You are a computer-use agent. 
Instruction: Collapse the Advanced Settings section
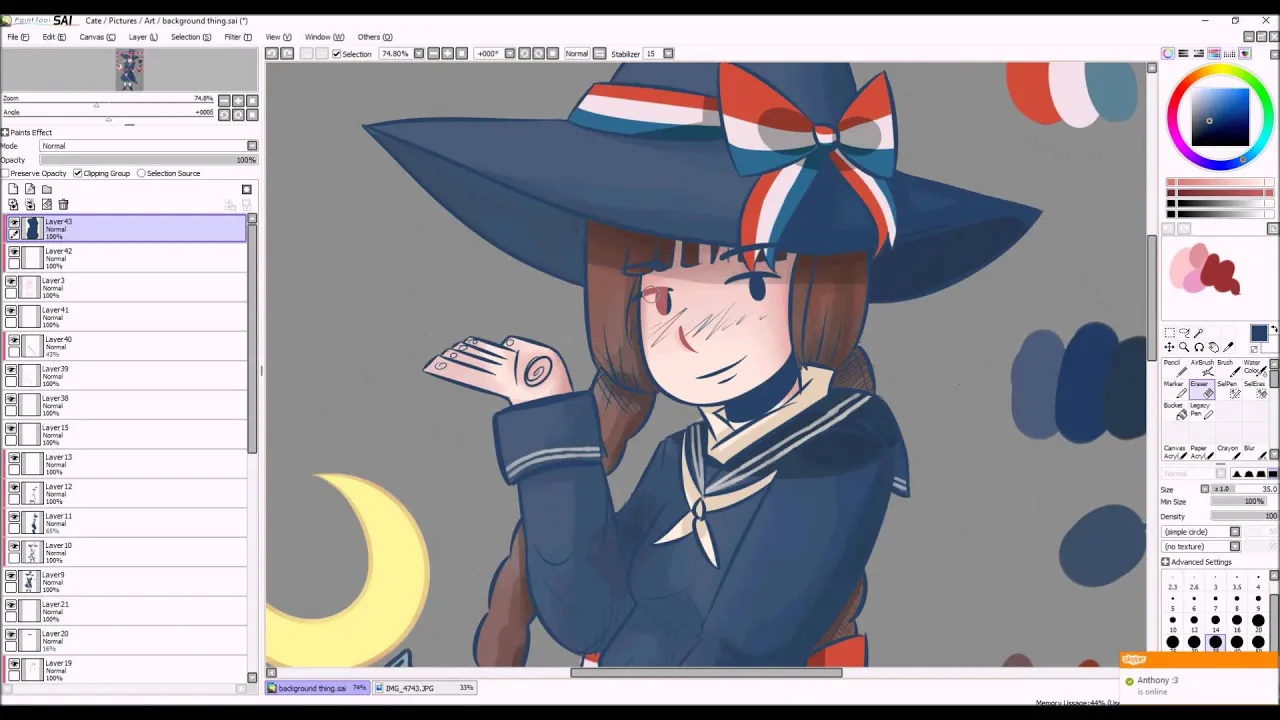tap(1165, 562)
